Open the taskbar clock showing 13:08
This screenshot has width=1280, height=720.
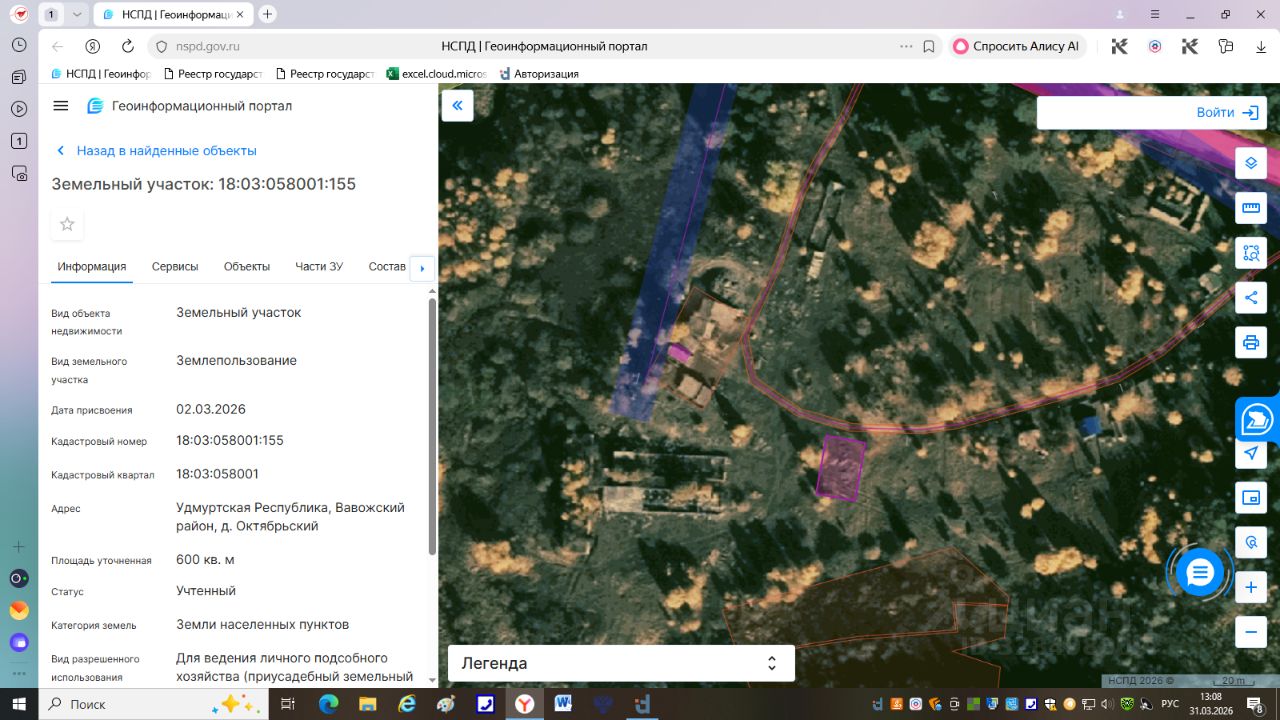[1211, 704]
